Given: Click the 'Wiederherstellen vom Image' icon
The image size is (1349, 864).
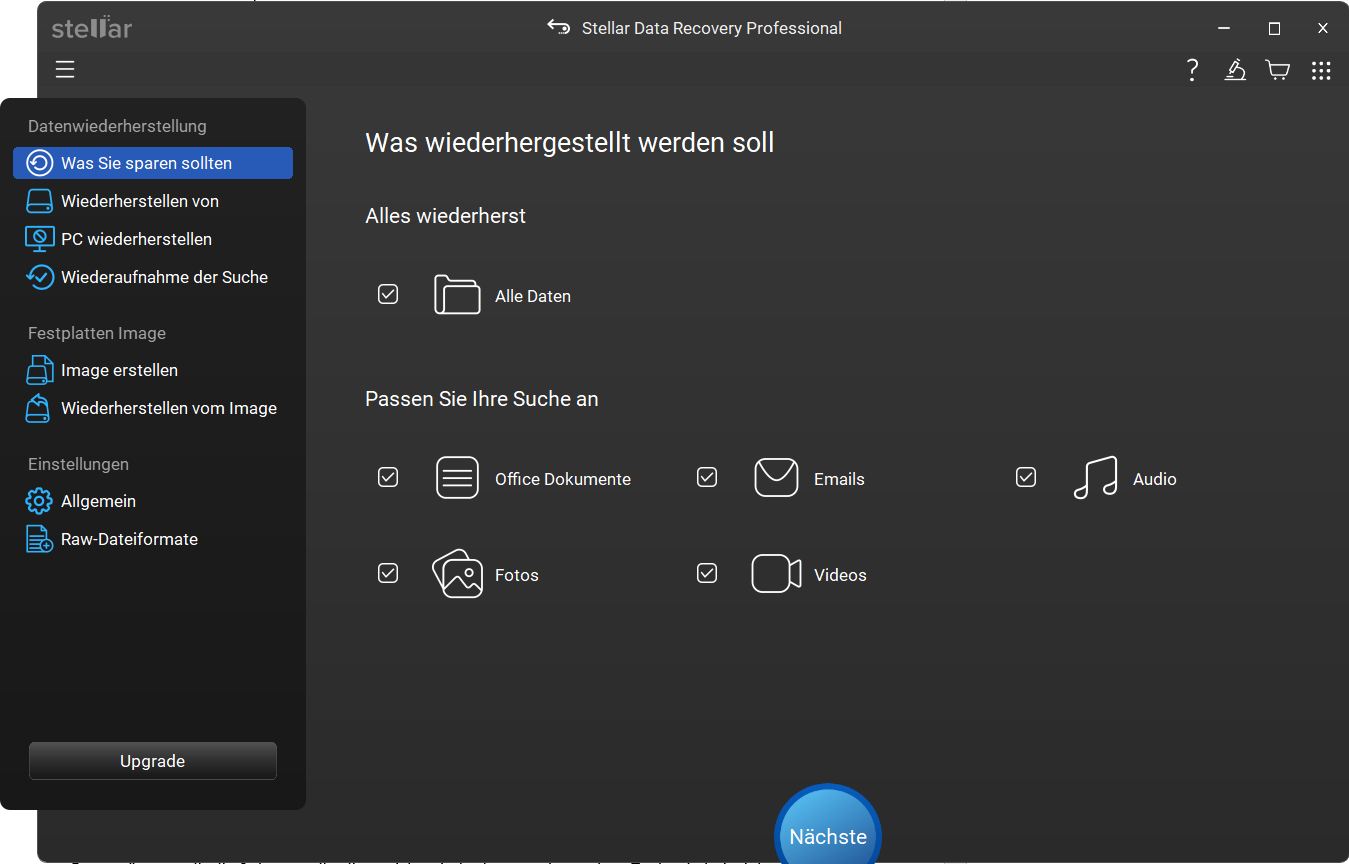Looking at the screenshot, I should point(38,408).
